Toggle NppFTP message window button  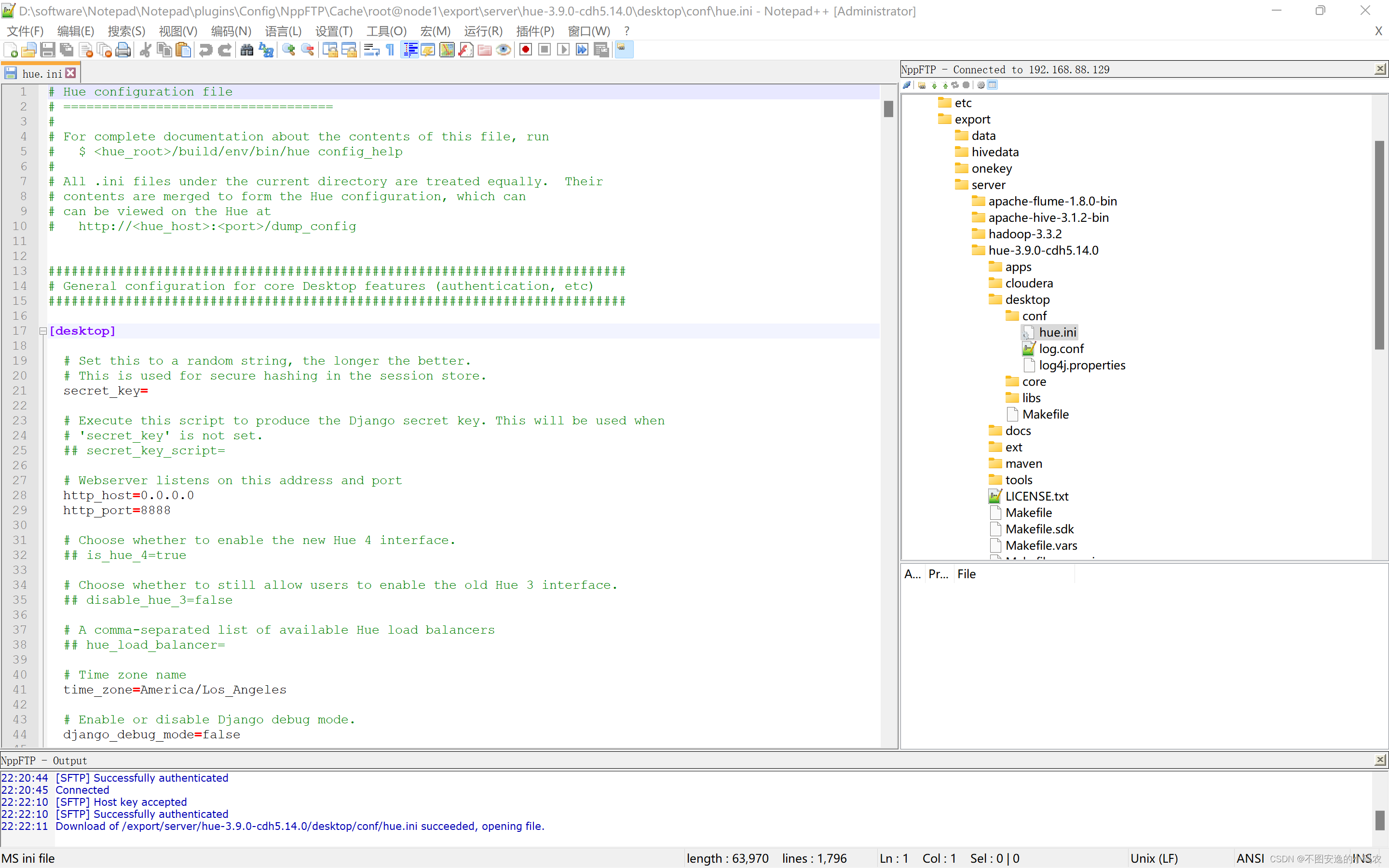(x=993, y=85)
